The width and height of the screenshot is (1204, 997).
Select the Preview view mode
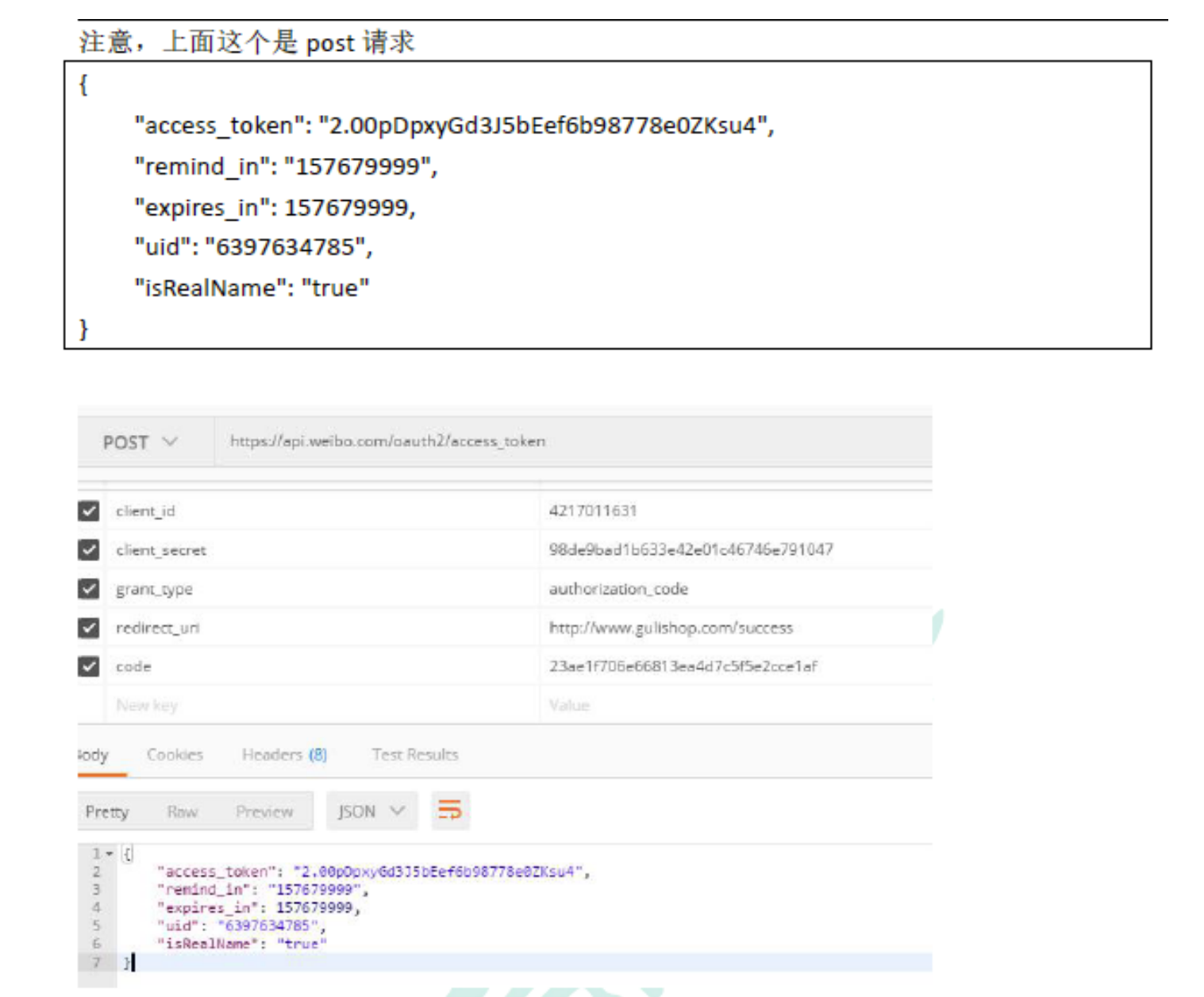[x=264, y=811]
